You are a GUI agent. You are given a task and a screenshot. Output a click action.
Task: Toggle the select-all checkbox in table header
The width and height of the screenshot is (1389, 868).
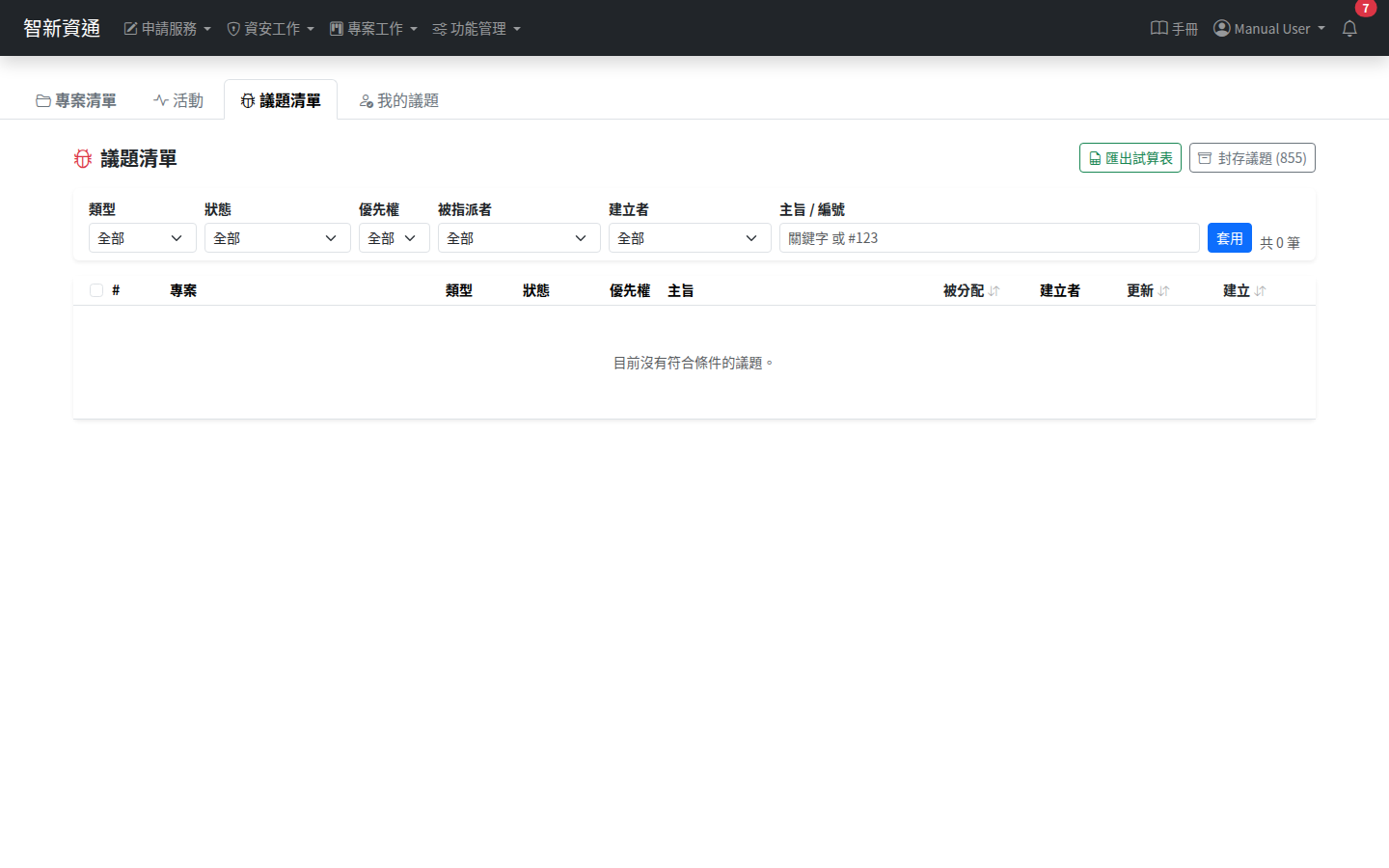tap(96, 290)
